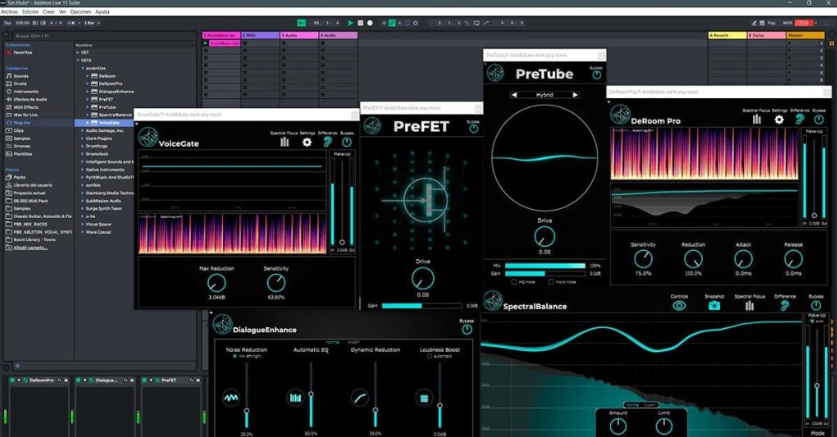Enable PreTube HQ mode checkbox
The height and width of the screenshot is (437, 837).
pyautogui.click(x=514, y=282)
